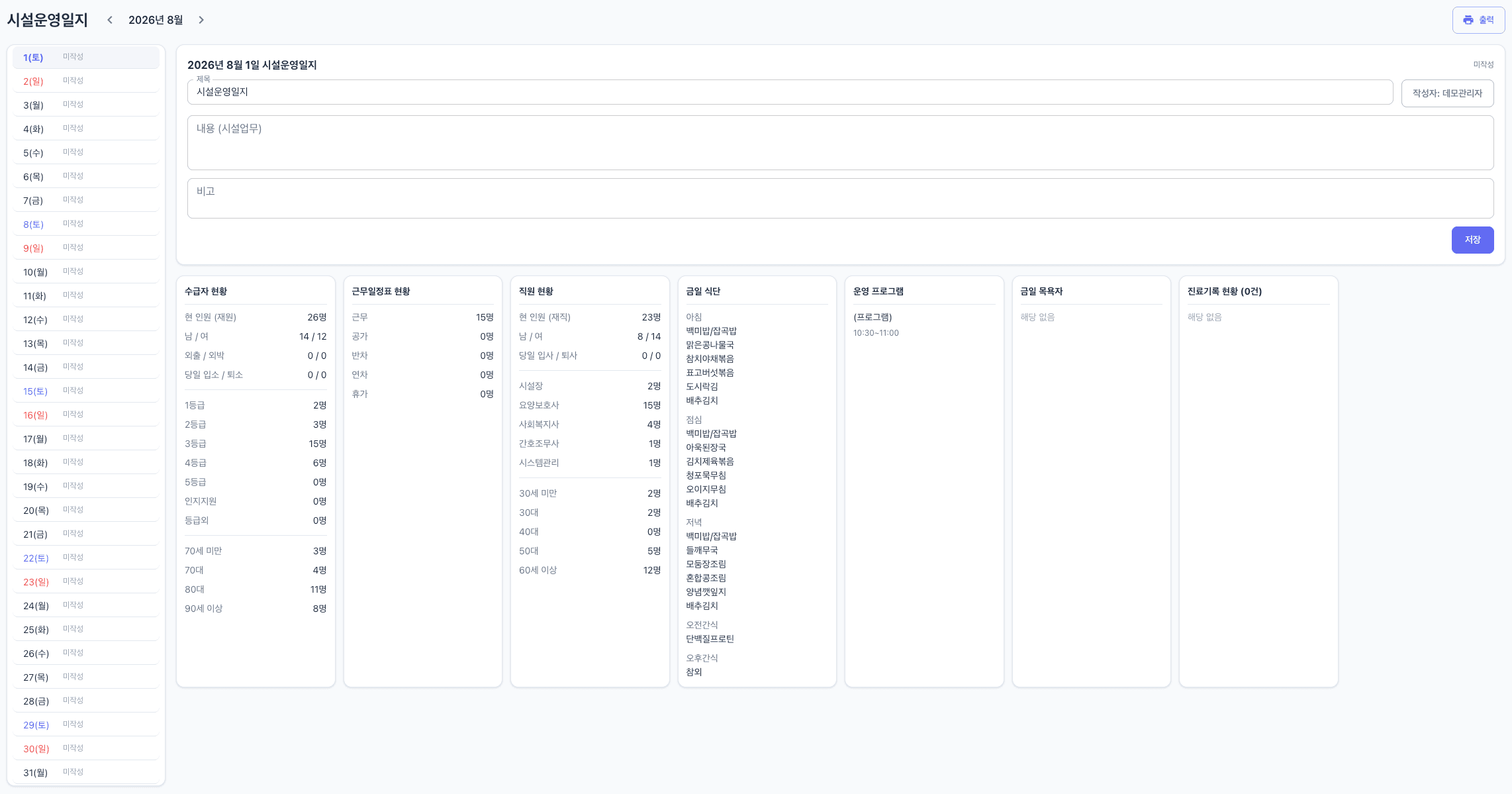
Task: Click the 저장 save button
Action: click(1472, 240)
